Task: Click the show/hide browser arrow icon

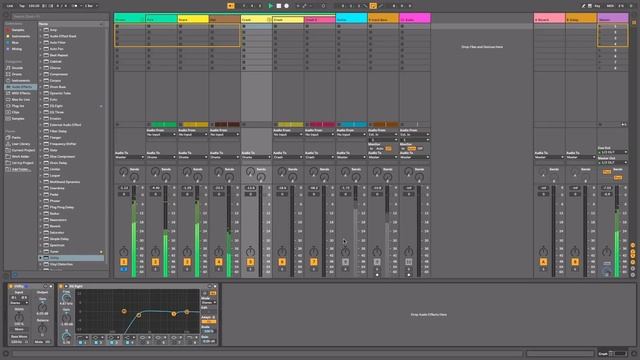Action: [6, 15]
